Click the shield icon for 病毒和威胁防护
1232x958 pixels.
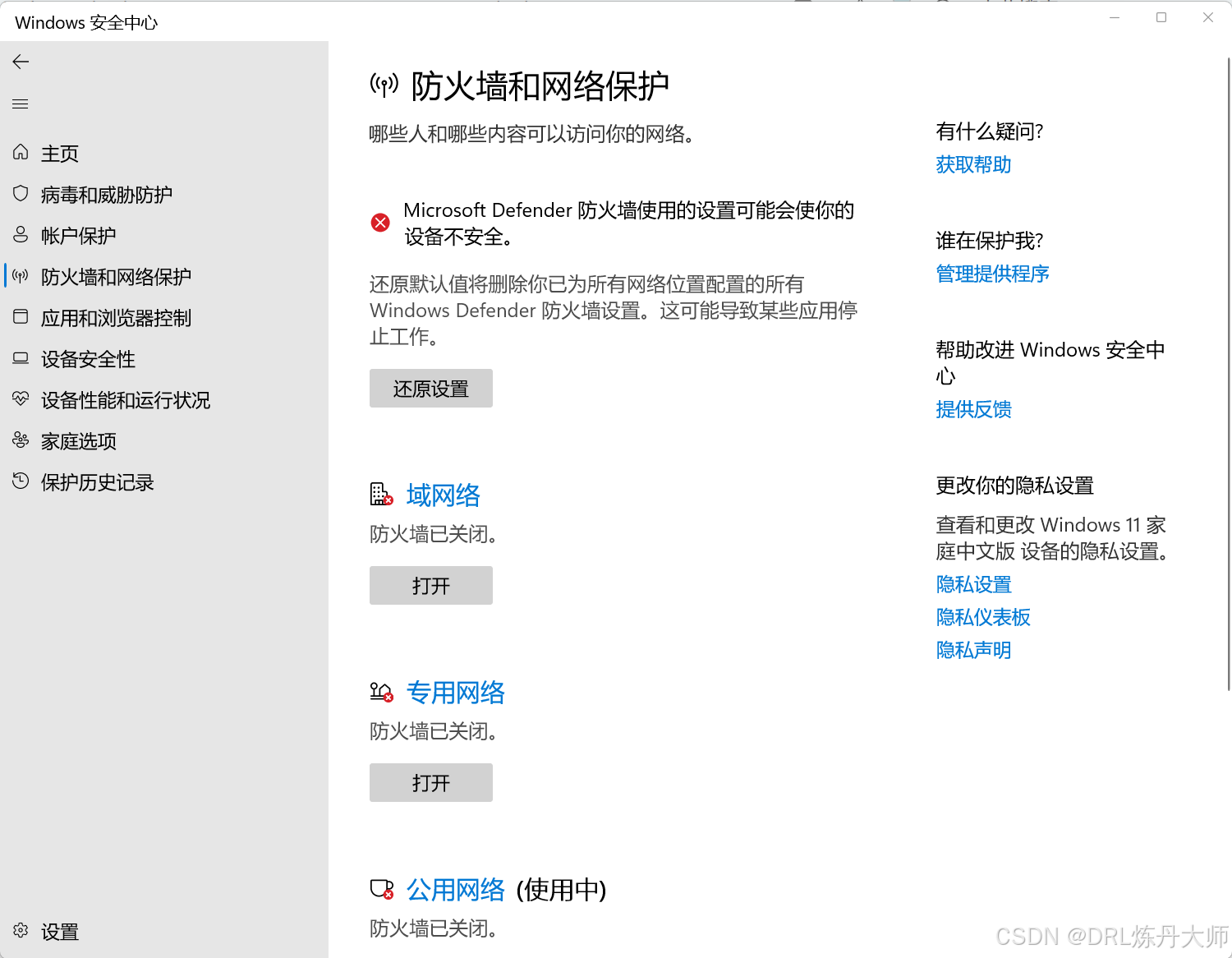coord(21,193)
